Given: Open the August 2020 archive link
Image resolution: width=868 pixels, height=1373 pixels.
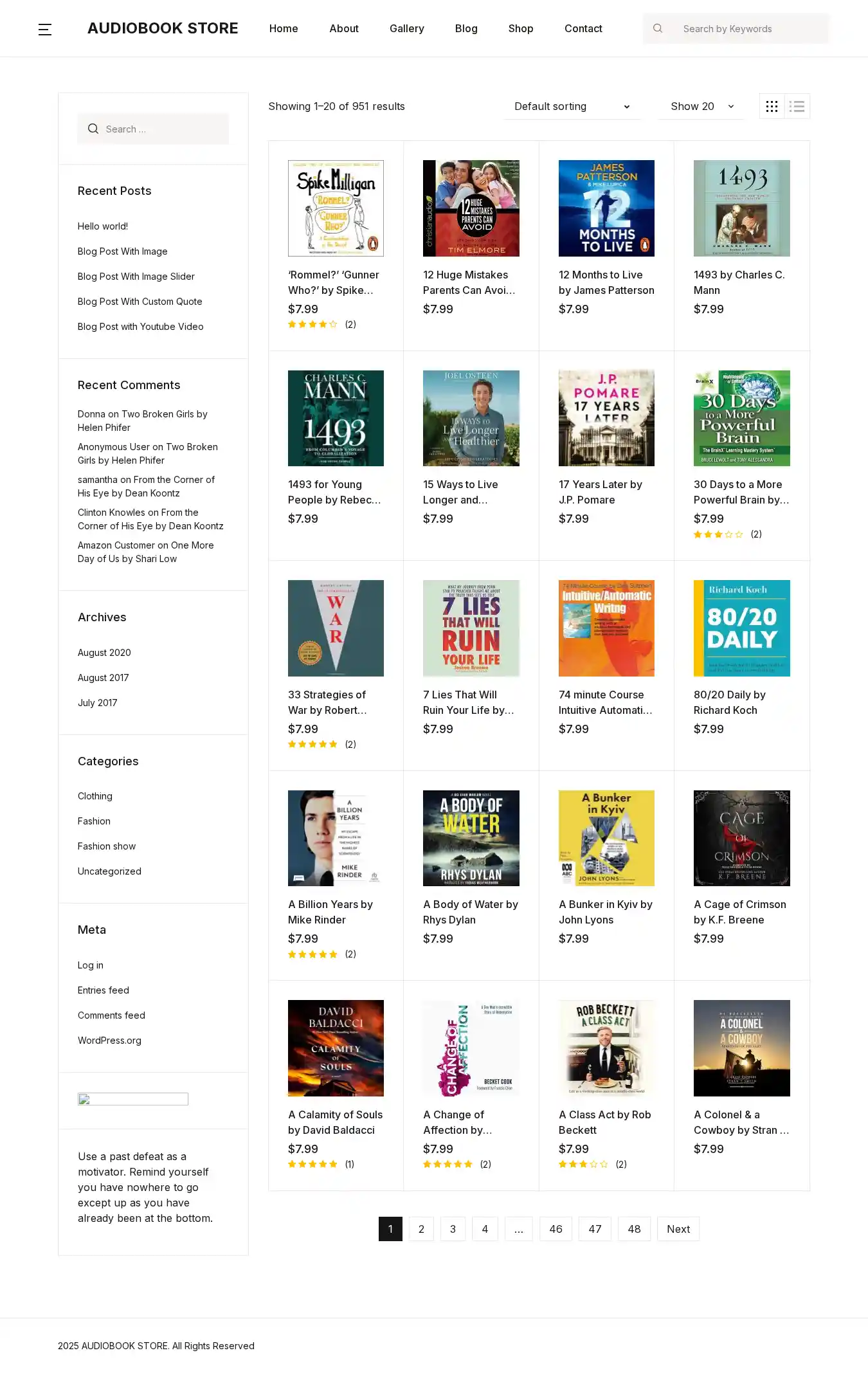Looking at the screenshot, I should 104,653.
